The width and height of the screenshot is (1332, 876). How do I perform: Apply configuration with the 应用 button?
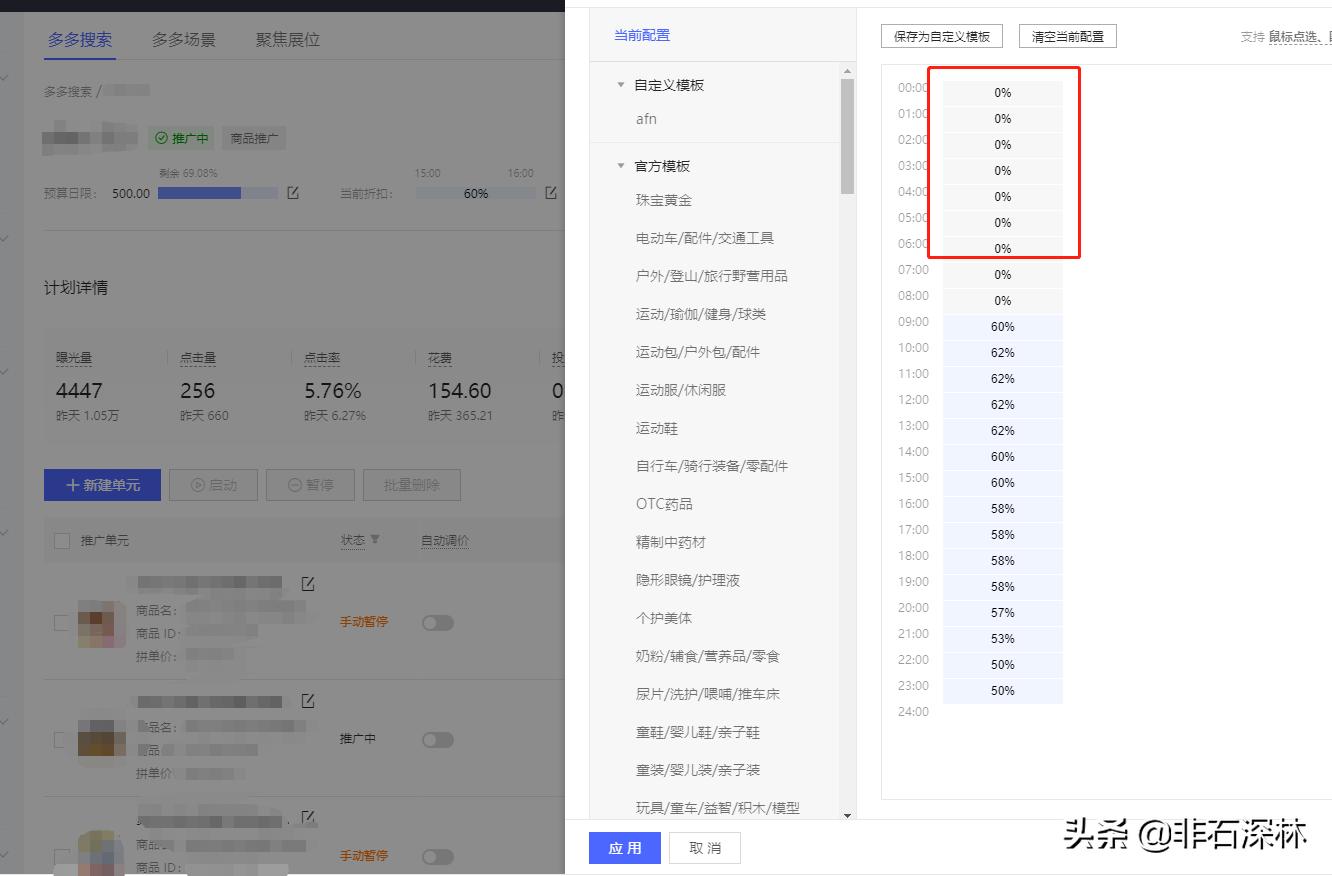tap(624, 847)
